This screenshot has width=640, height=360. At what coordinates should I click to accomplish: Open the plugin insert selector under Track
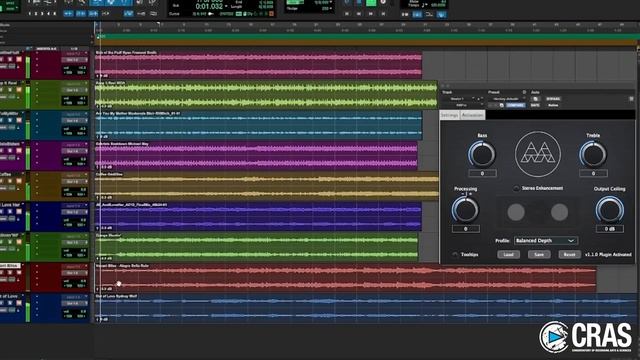click(461, 105)
